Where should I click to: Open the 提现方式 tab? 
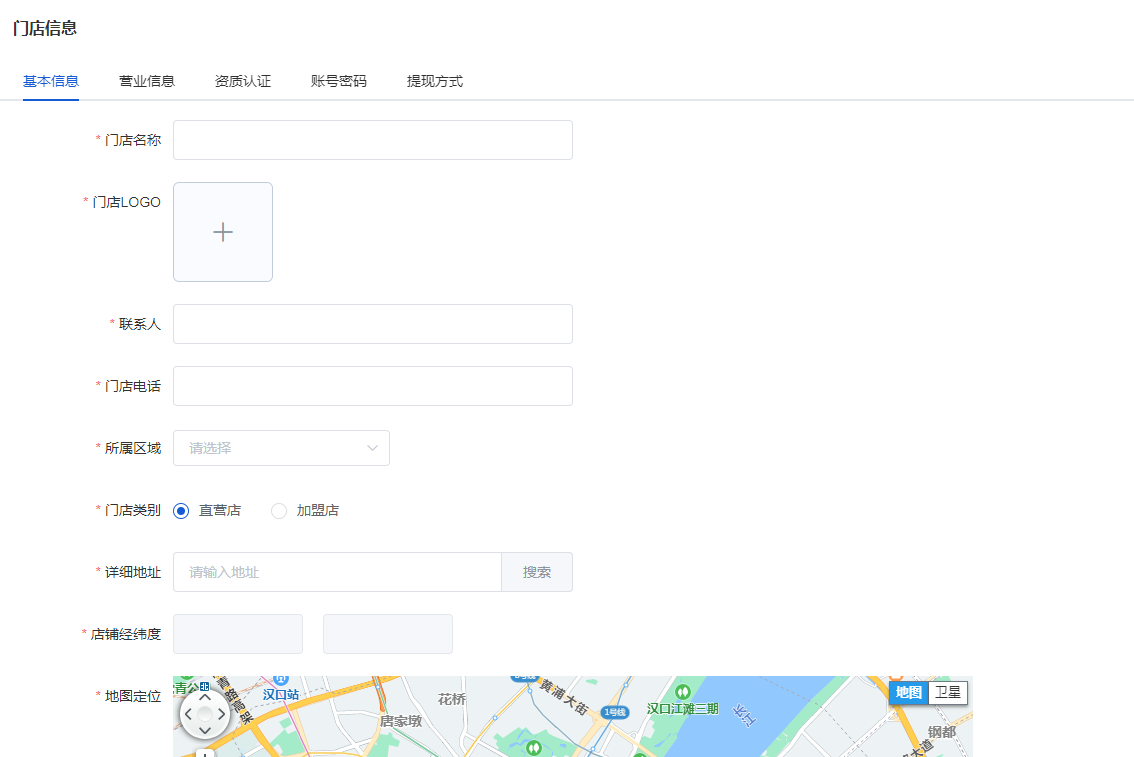pos(435,81)
